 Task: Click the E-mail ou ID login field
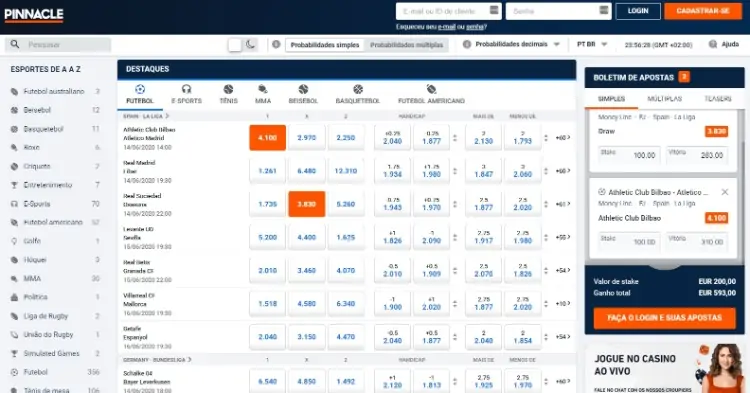[x=448, y=11]
